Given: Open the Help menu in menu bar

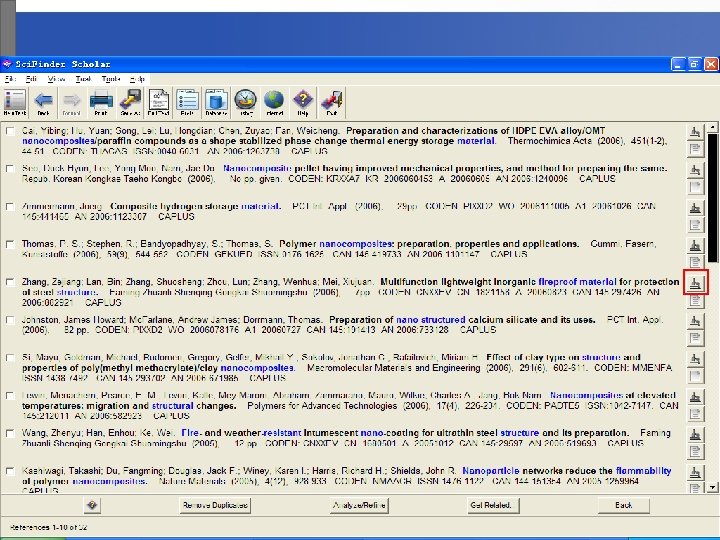Looking at the screenshot, I should coord(137,79).
